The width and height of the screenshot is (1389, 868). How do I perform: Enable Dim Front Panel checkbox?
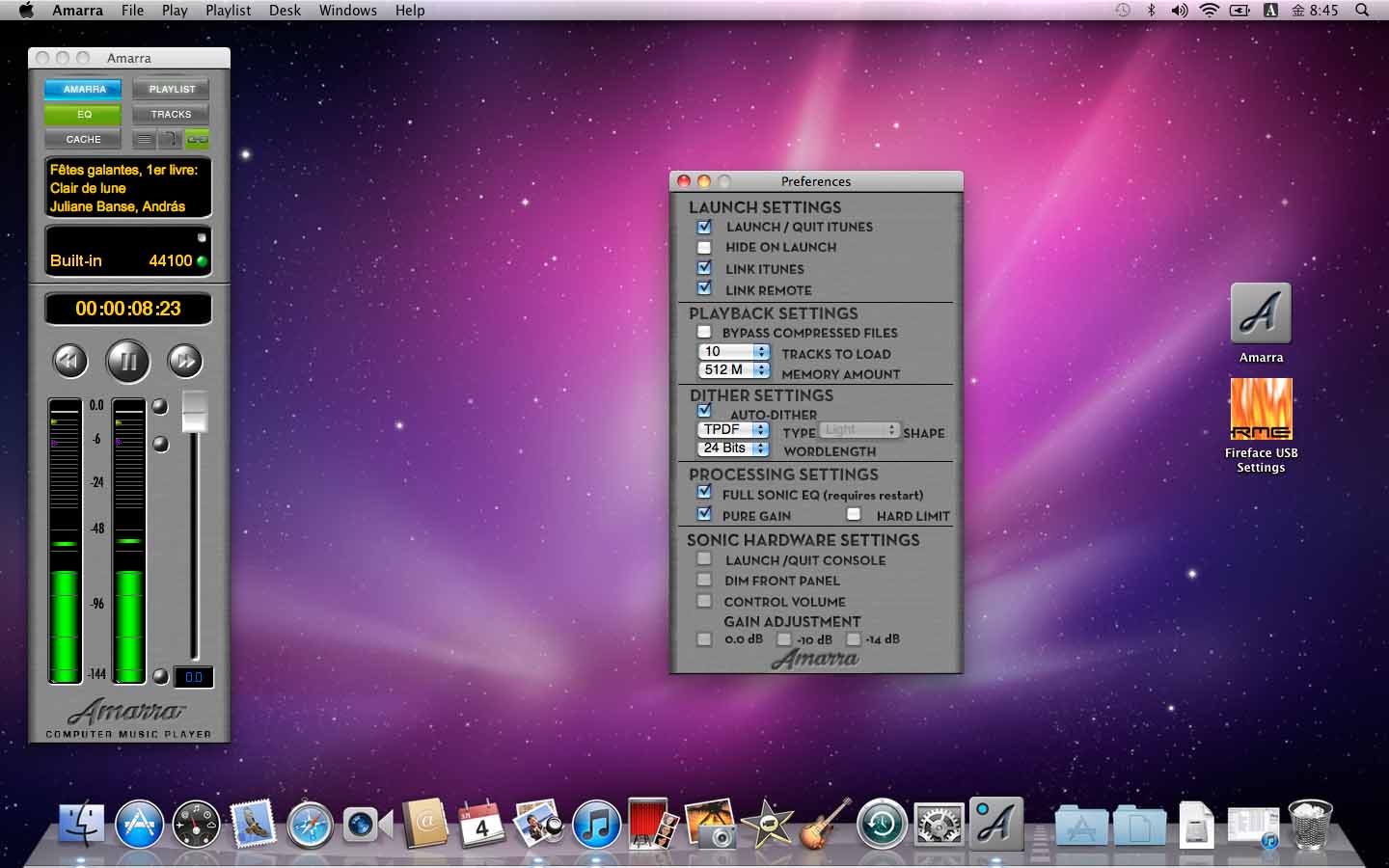704,579
